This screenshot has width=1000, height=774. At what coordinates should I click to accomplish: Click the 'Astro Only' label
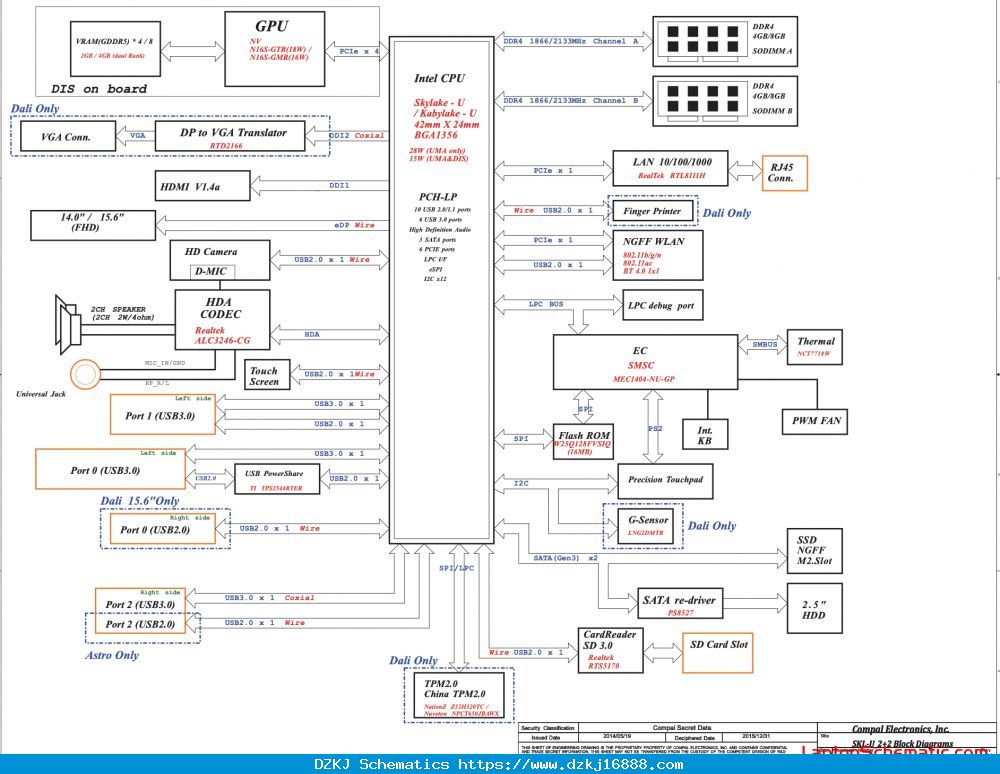pyautogui.click(x=112, y=655)
